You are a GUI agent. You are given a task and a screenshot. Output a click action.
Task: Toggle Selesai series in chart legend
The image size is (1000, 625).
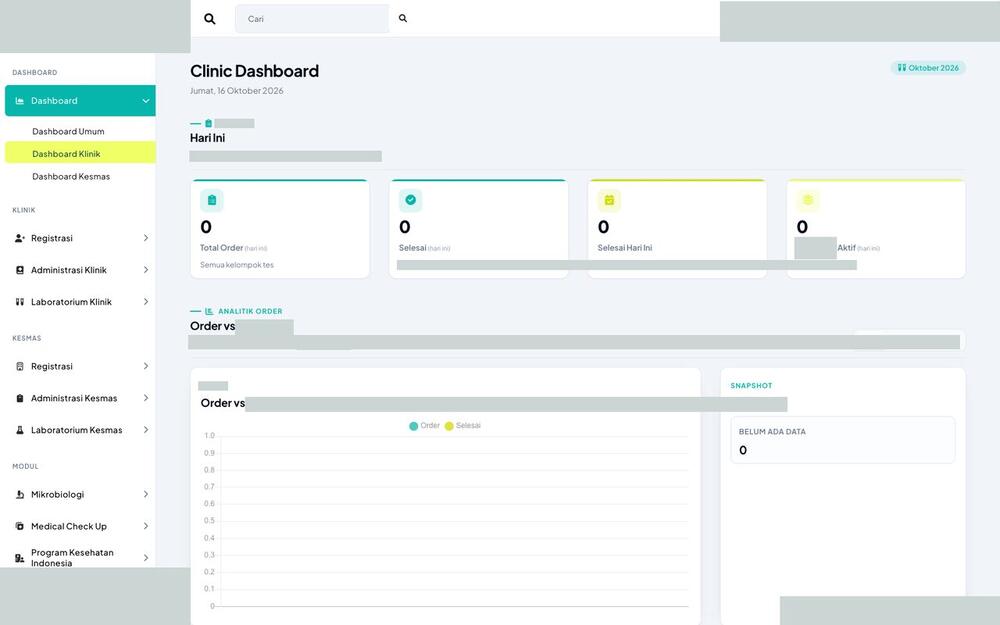(463, 425)
